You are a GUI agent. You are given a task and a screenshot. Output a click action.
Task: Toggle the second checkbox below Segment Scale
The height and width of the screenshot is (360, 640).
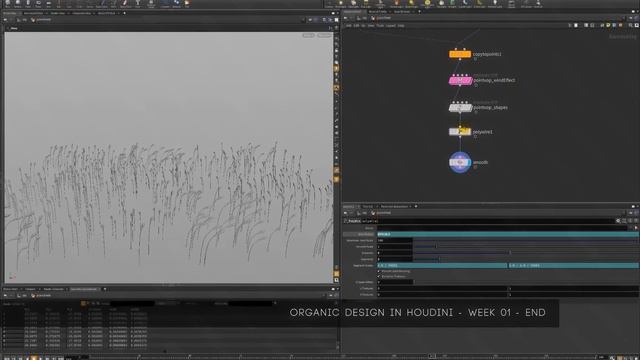click(x=379, y=276)
